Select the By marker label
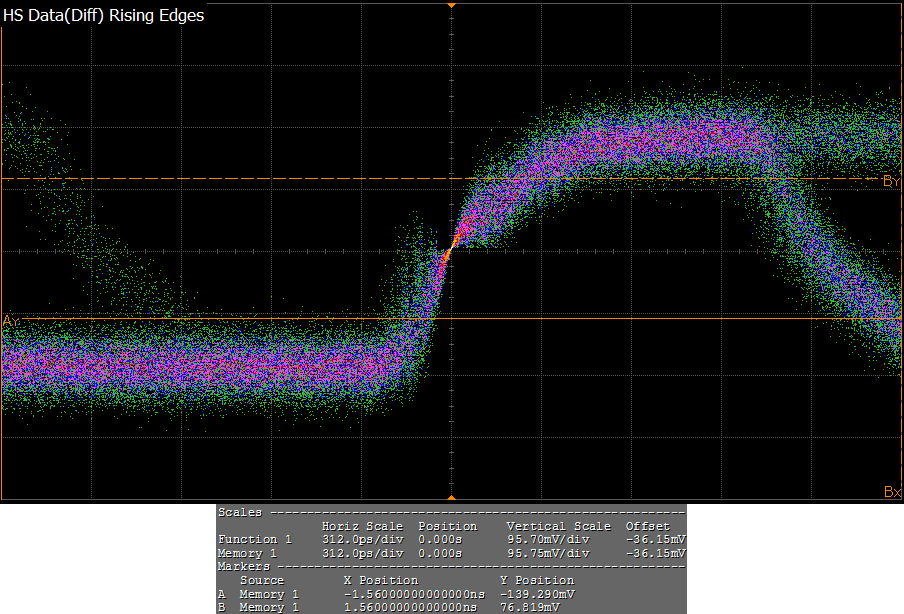Viewport: 904px width, 614px height. 891,181
